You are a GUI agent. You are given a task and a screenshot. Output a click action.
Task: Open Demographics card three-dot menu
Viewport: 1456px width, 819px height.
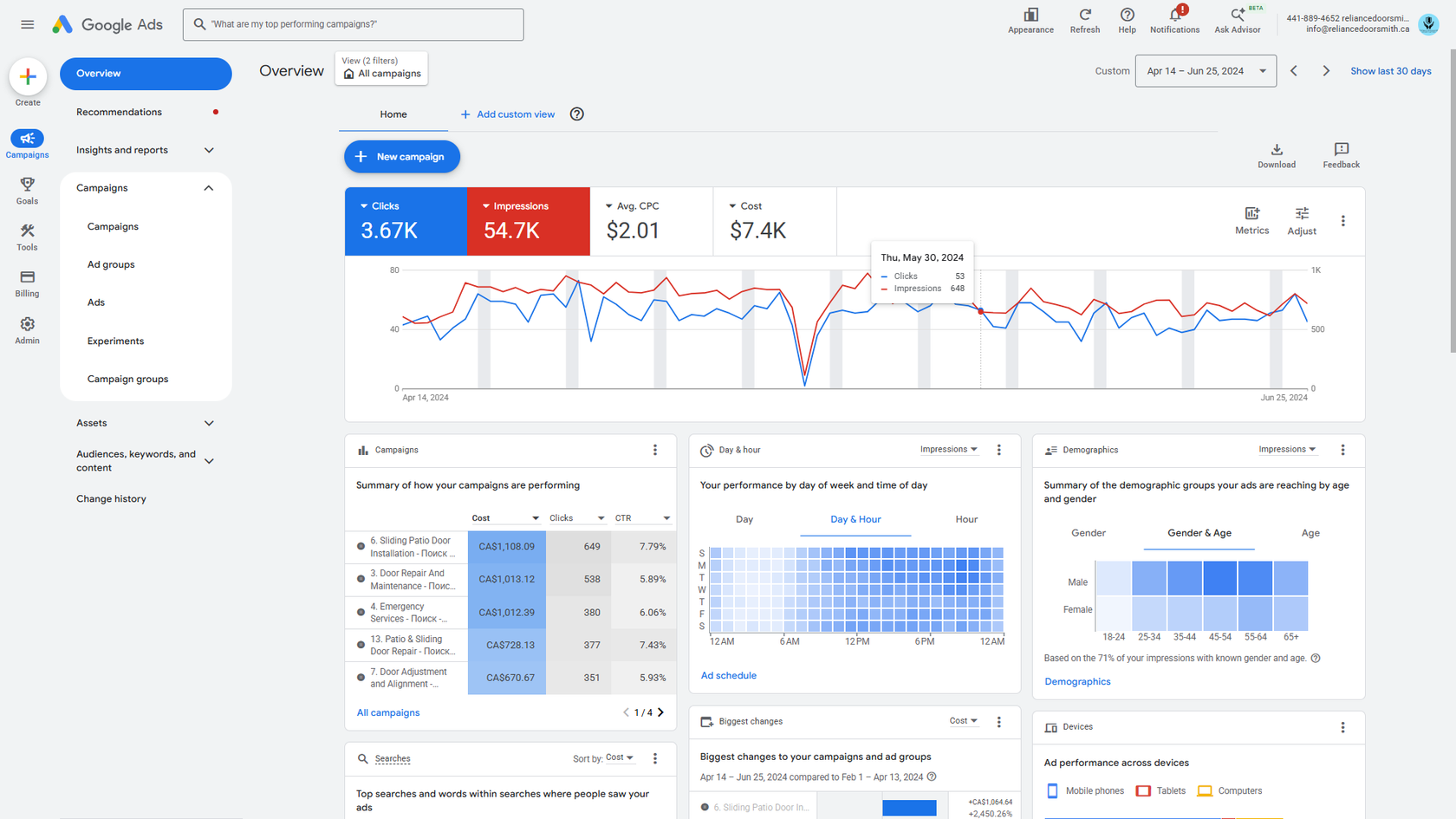1343,450
